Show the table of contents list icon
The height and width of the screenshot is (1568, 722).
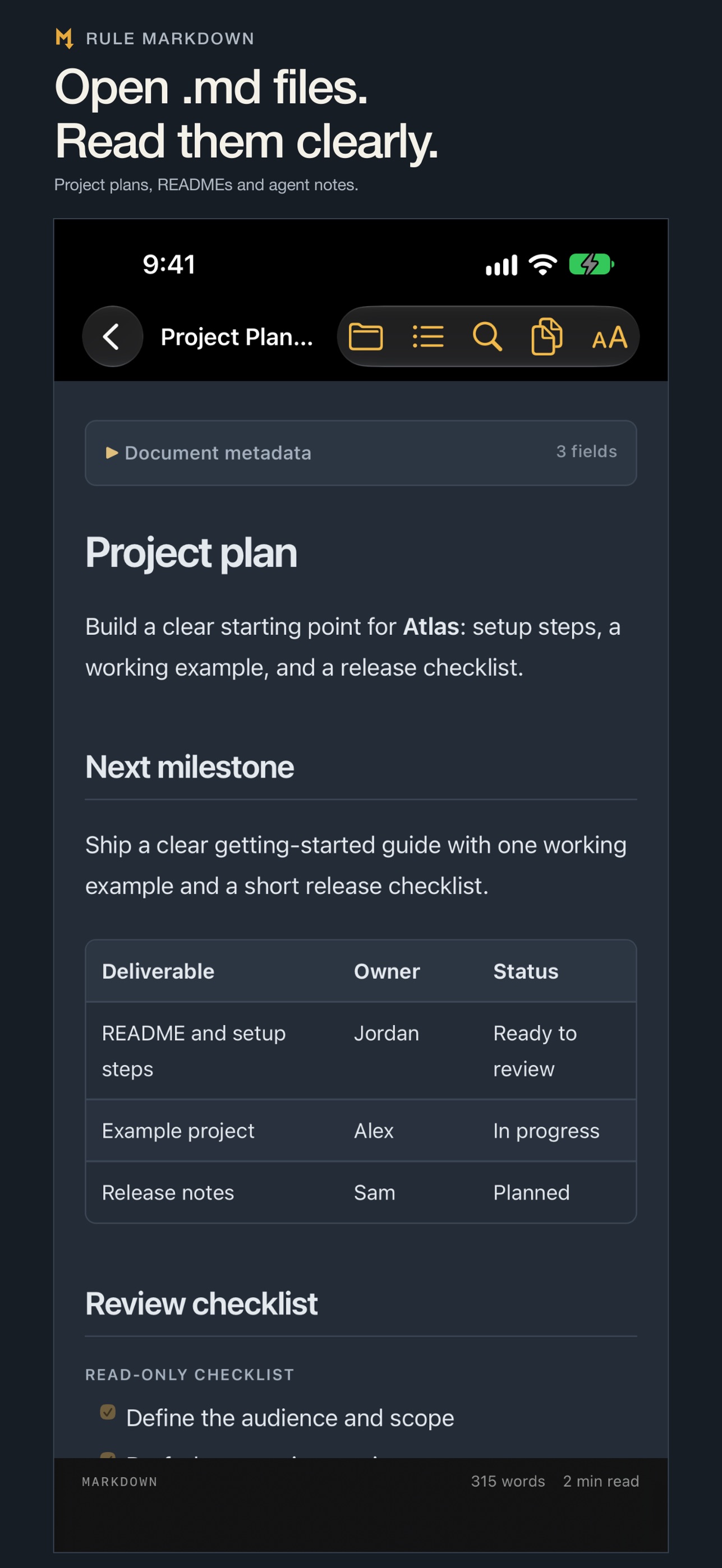pyautogui.click(x=428, y=336)
